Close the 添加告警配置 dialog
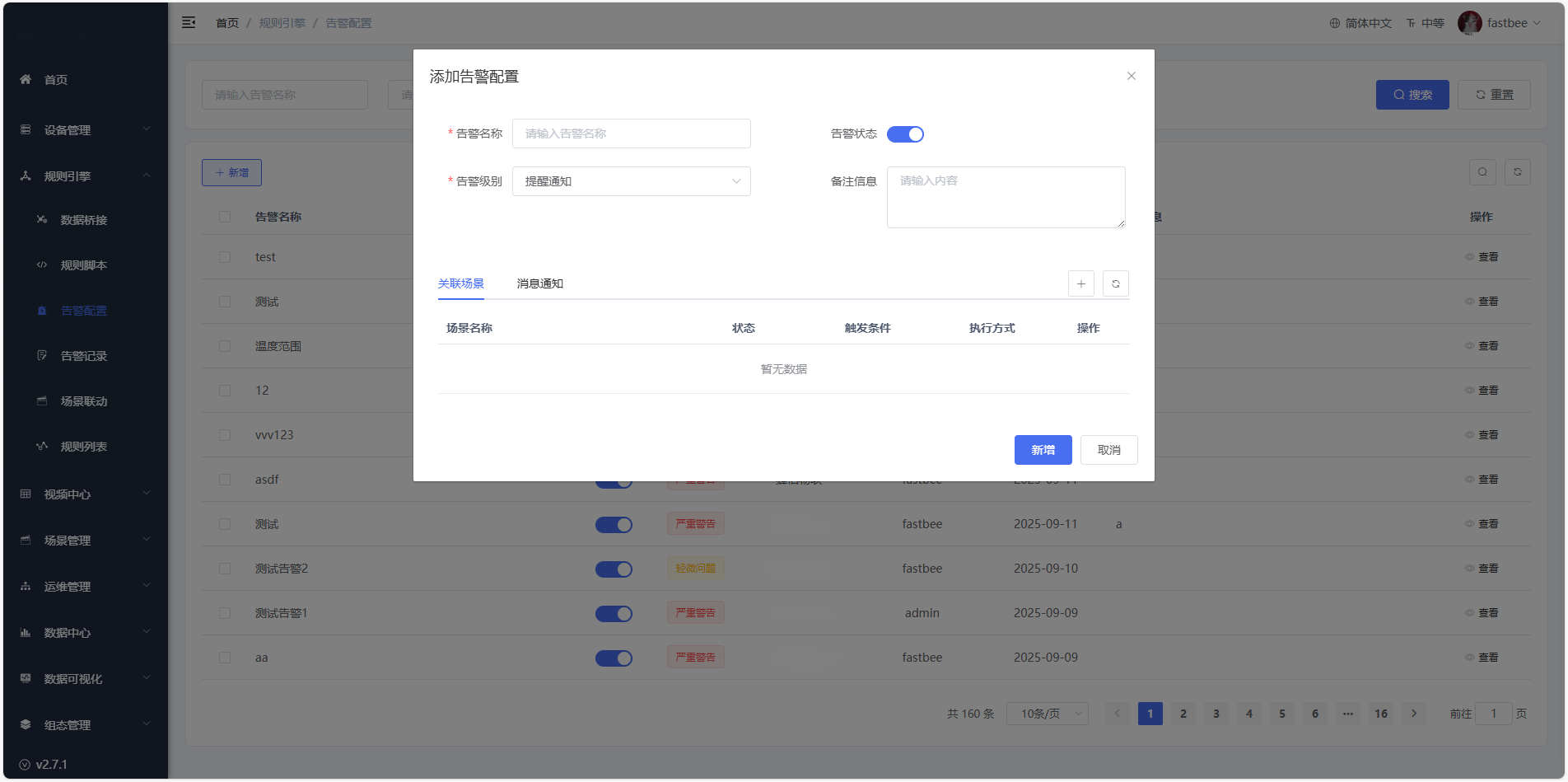 pos(1131,76)
